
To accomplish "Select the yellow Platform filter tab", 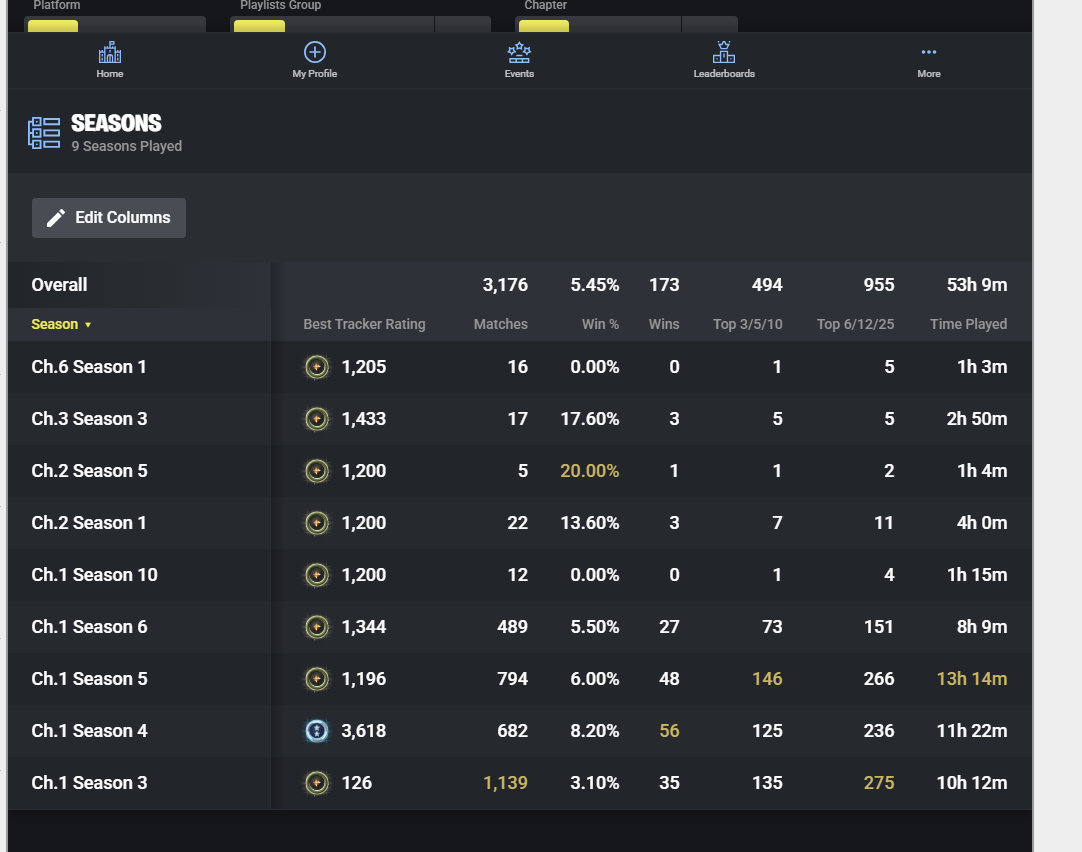I will (x=53, y=26).
